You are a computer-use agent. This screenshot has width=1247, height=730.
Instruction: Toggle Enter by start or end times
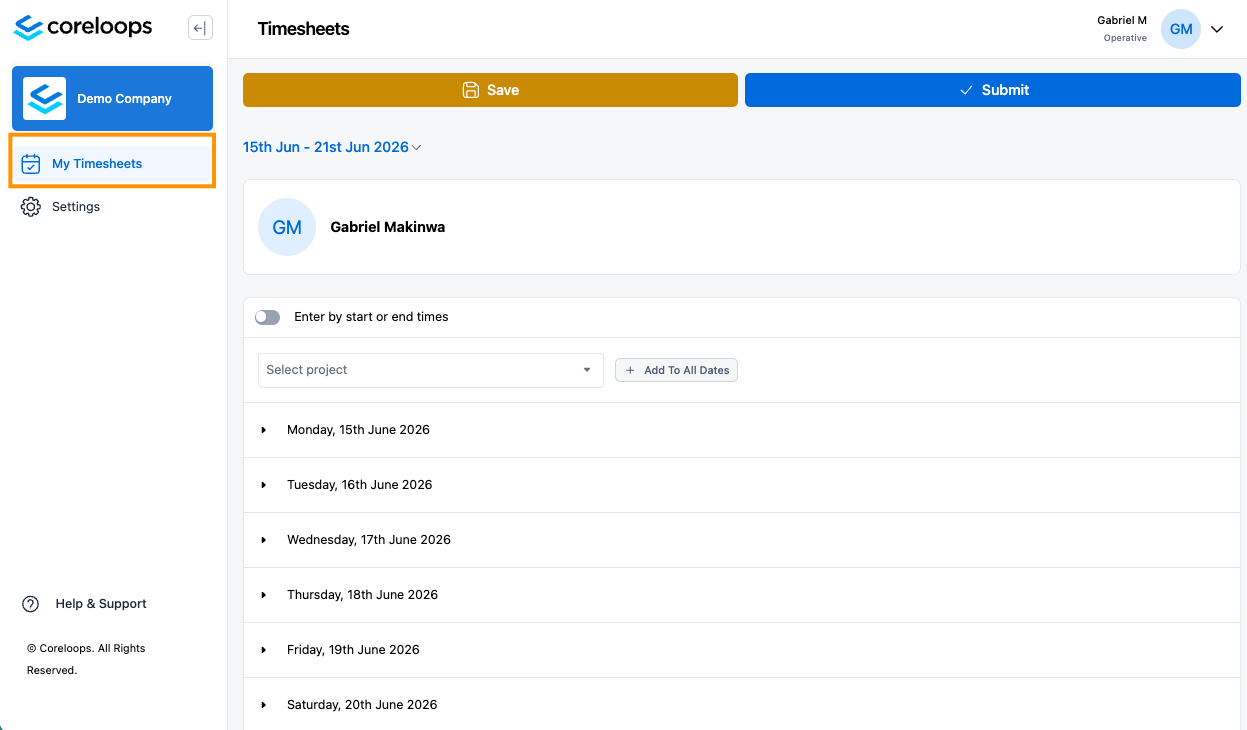click(267, 317)
